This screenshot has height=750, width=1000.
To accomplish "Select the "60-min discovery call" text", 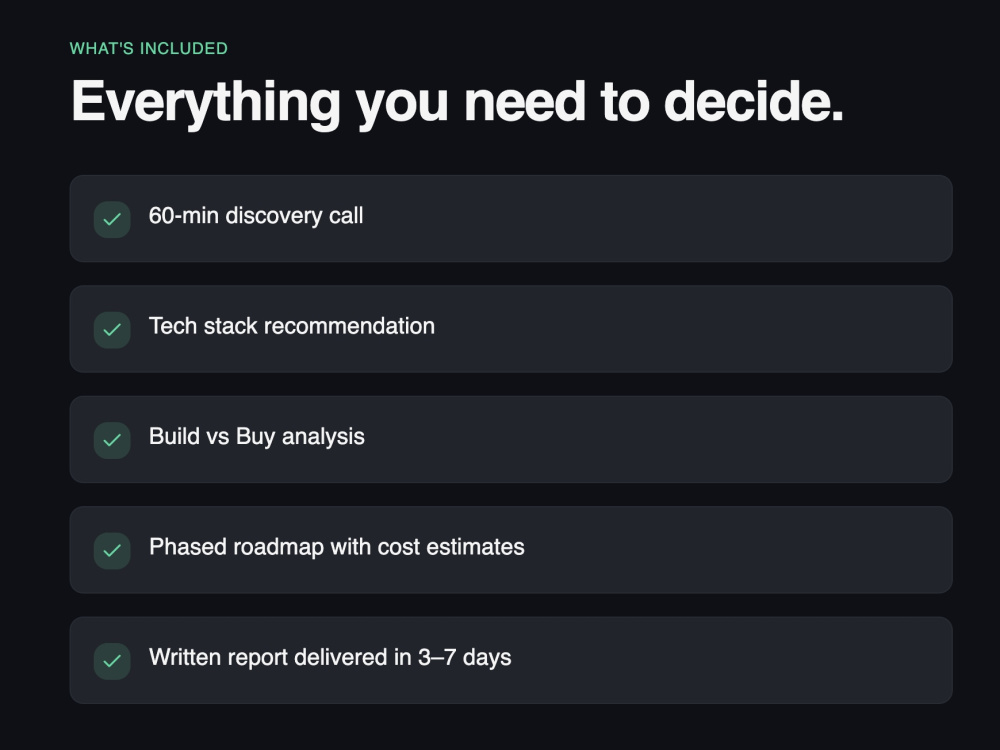I will coord(256,216).
